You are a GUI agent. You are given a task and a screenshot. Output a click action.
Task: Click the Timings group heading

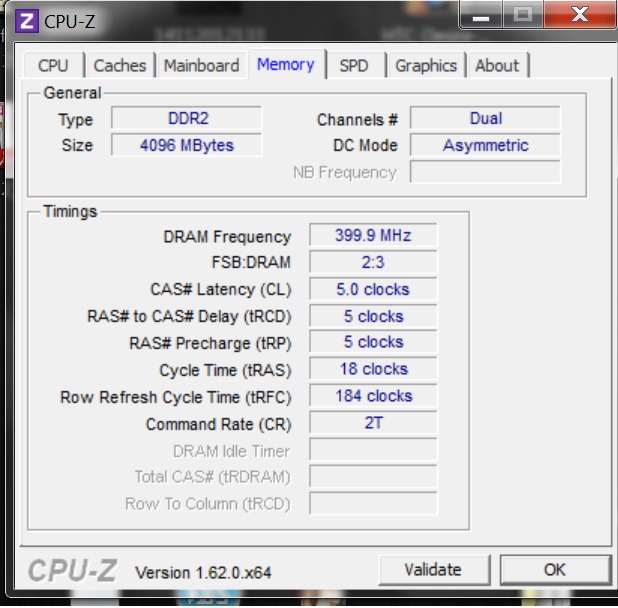point(70,211)
